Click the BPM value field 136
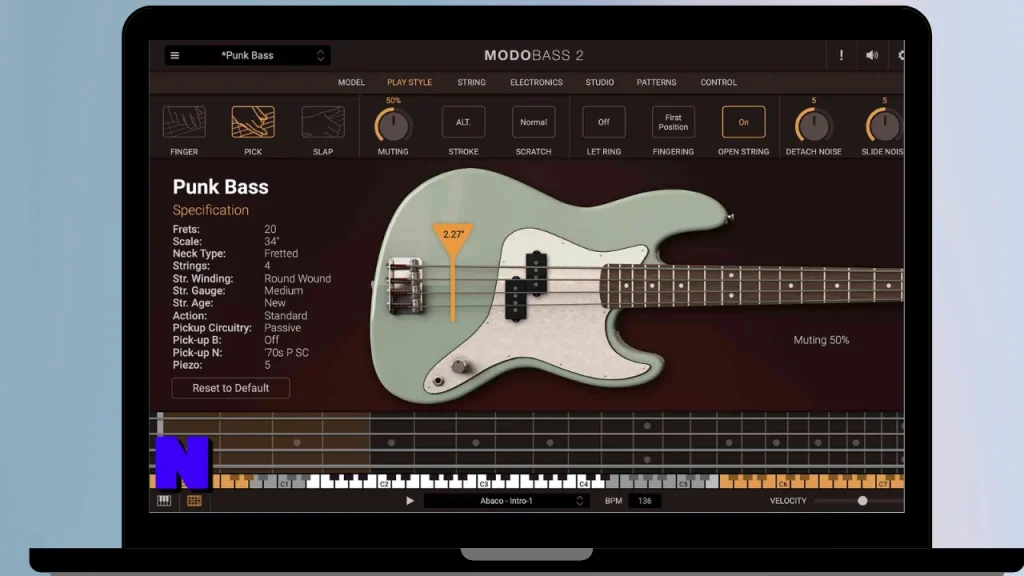Screen dimensions: 1024x576 [645, 501]
